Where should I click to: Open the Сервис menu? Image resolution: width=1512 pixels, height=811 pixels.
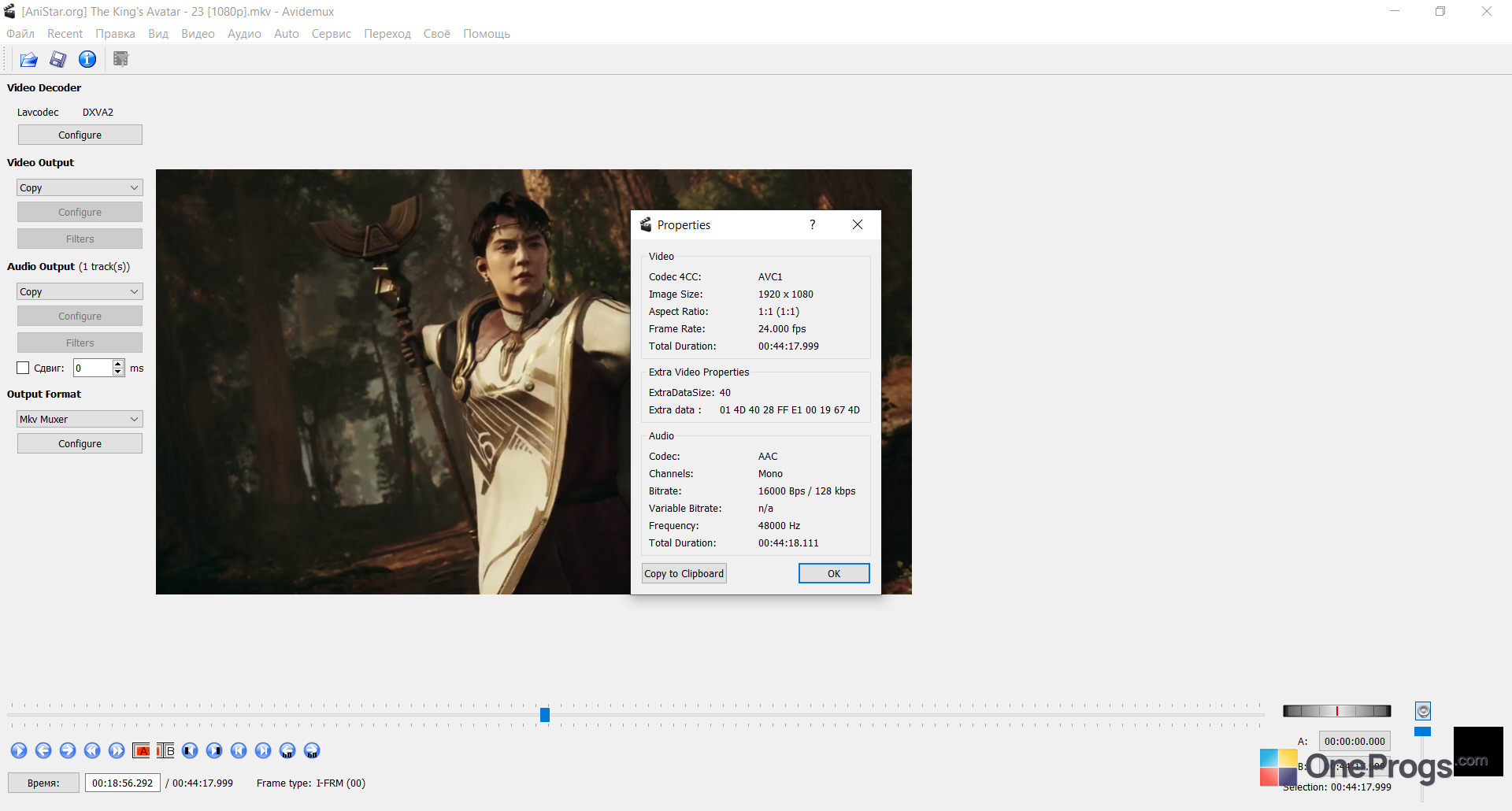tap(332, 34)
